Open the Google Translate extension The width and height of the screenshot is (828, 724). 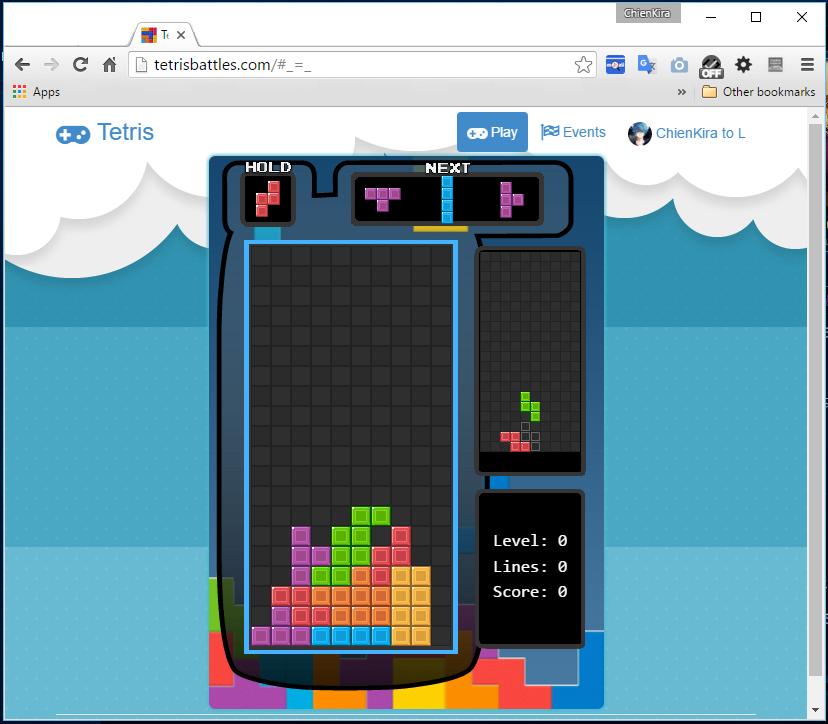click(x=647, y=64)
